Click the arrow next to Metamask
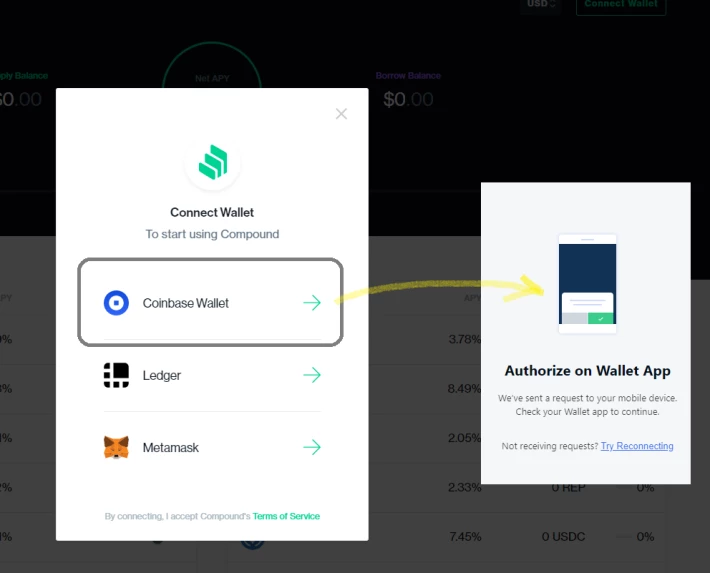Screen dimensions: 710x573 point(312,448)
